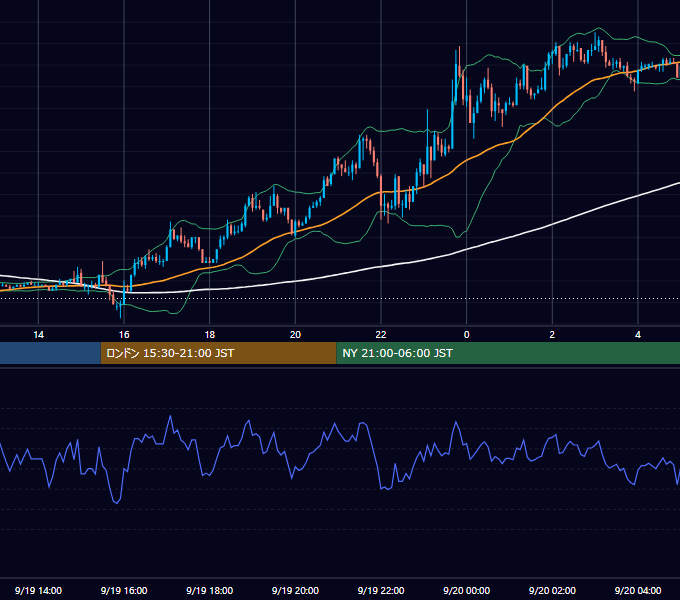Click the 9/20 04:00 time label
680x600 pixels.
pyautogui.click(x=638, y=590)
